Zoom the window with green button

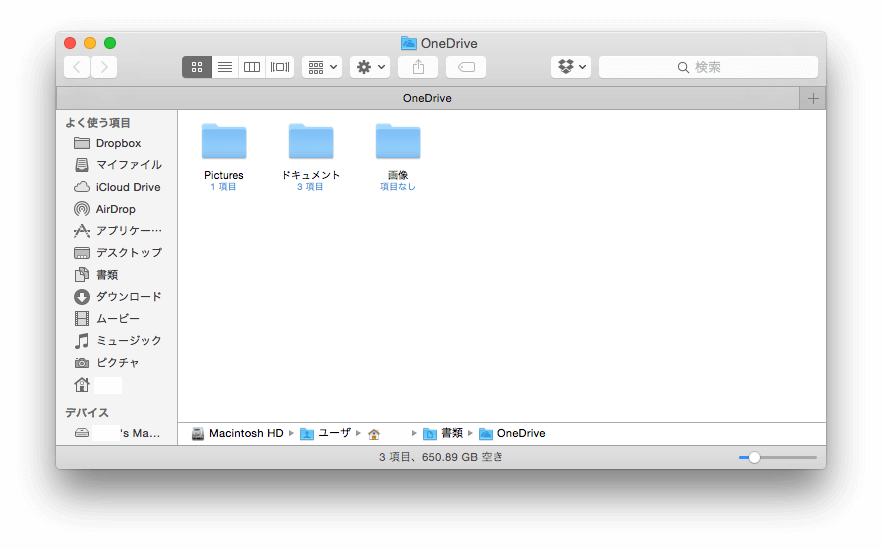[110, 43]
